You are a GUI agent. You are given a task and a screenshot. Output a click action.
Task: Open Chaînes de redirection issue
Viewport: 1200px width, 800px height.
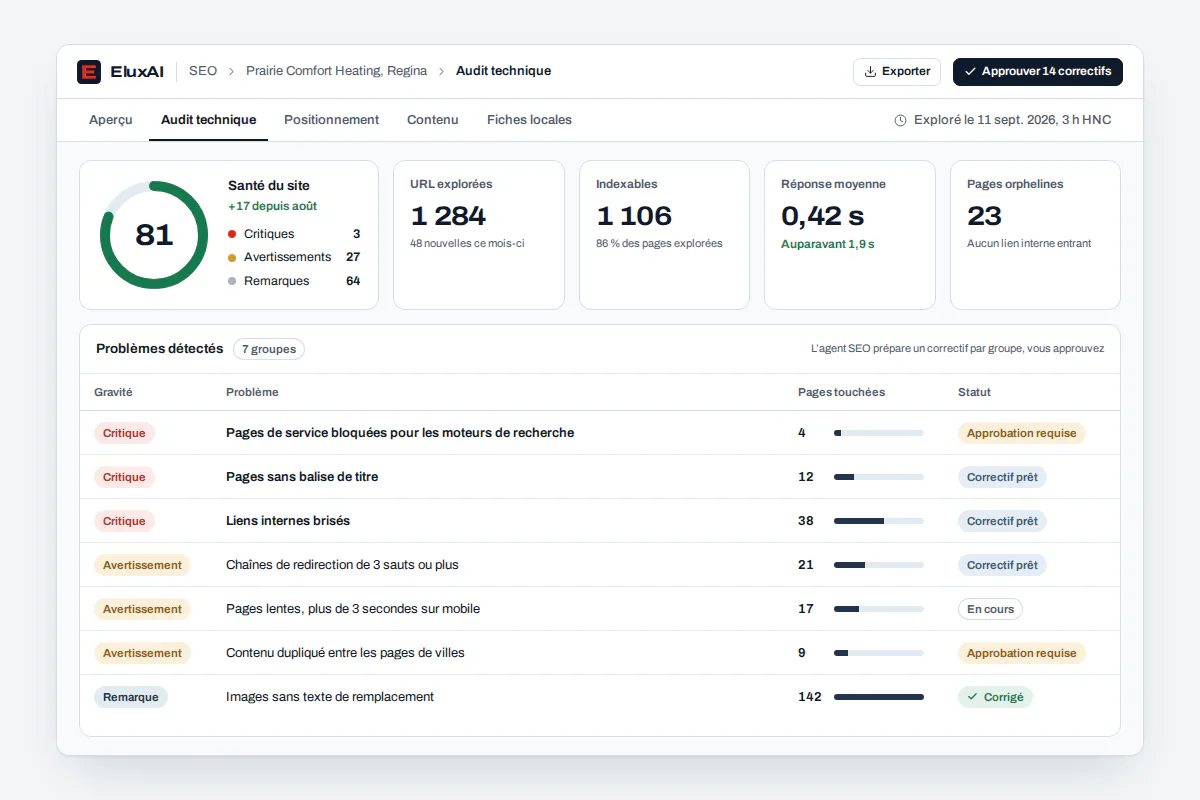click(342, 565)
